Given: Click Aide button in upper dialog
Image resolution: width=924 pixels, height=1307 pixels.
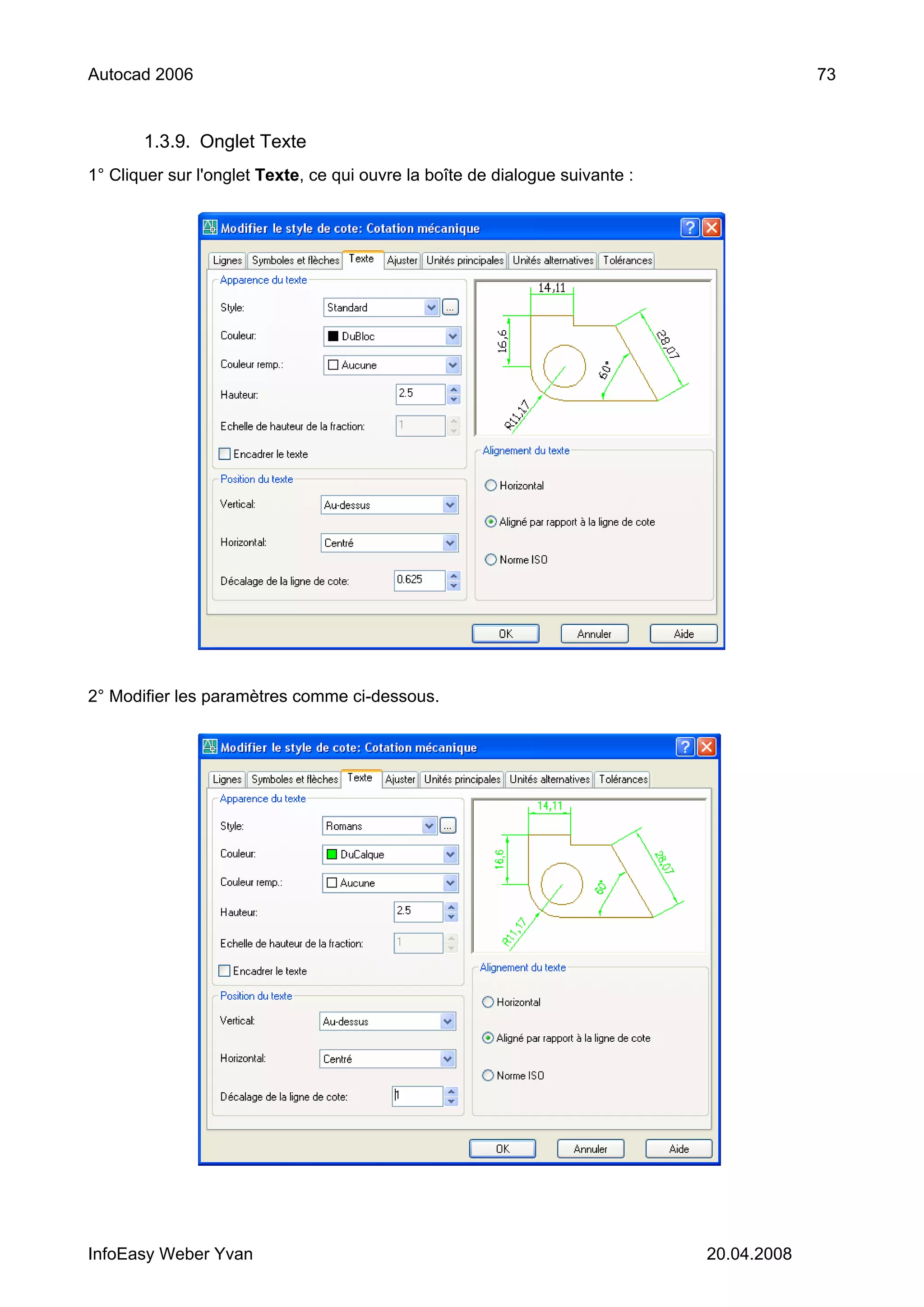Looking at the screenshot, I should [x=683, y=633].
